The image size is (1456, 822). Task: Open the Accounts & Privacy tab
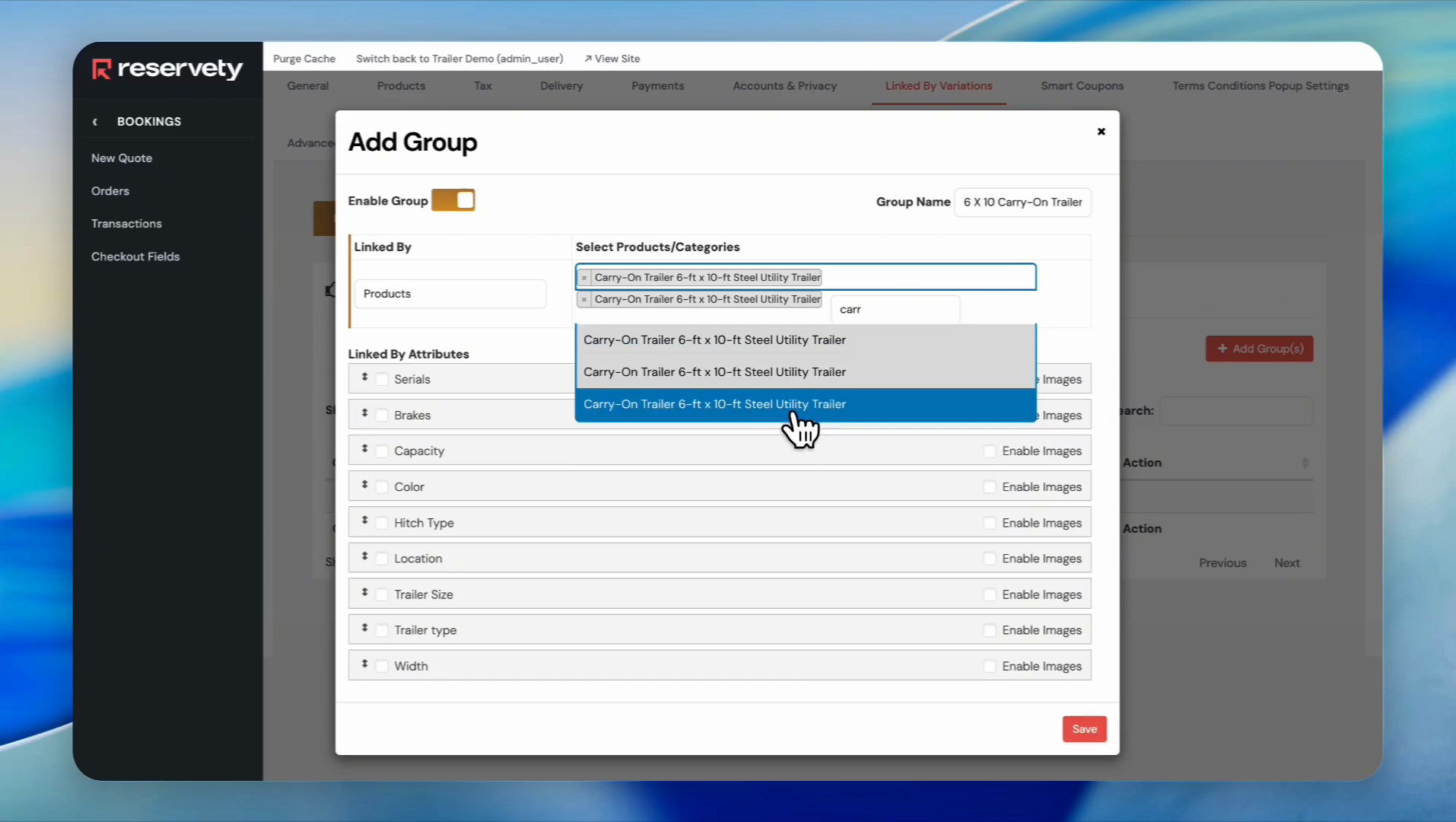point(785,86)
